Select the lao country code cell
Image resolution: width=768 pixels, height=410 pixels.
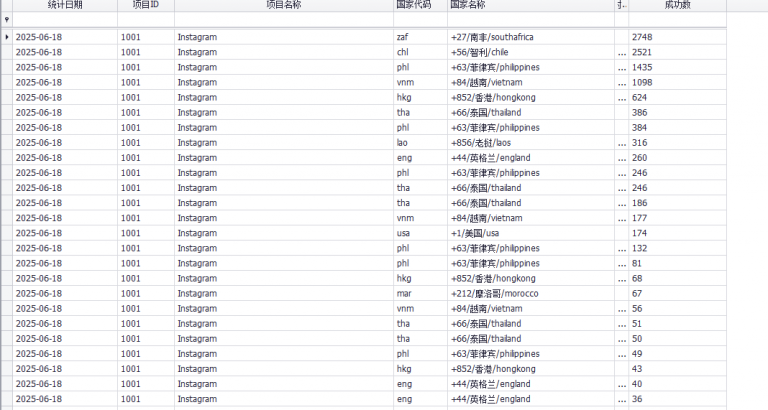(x=421, y=143)
